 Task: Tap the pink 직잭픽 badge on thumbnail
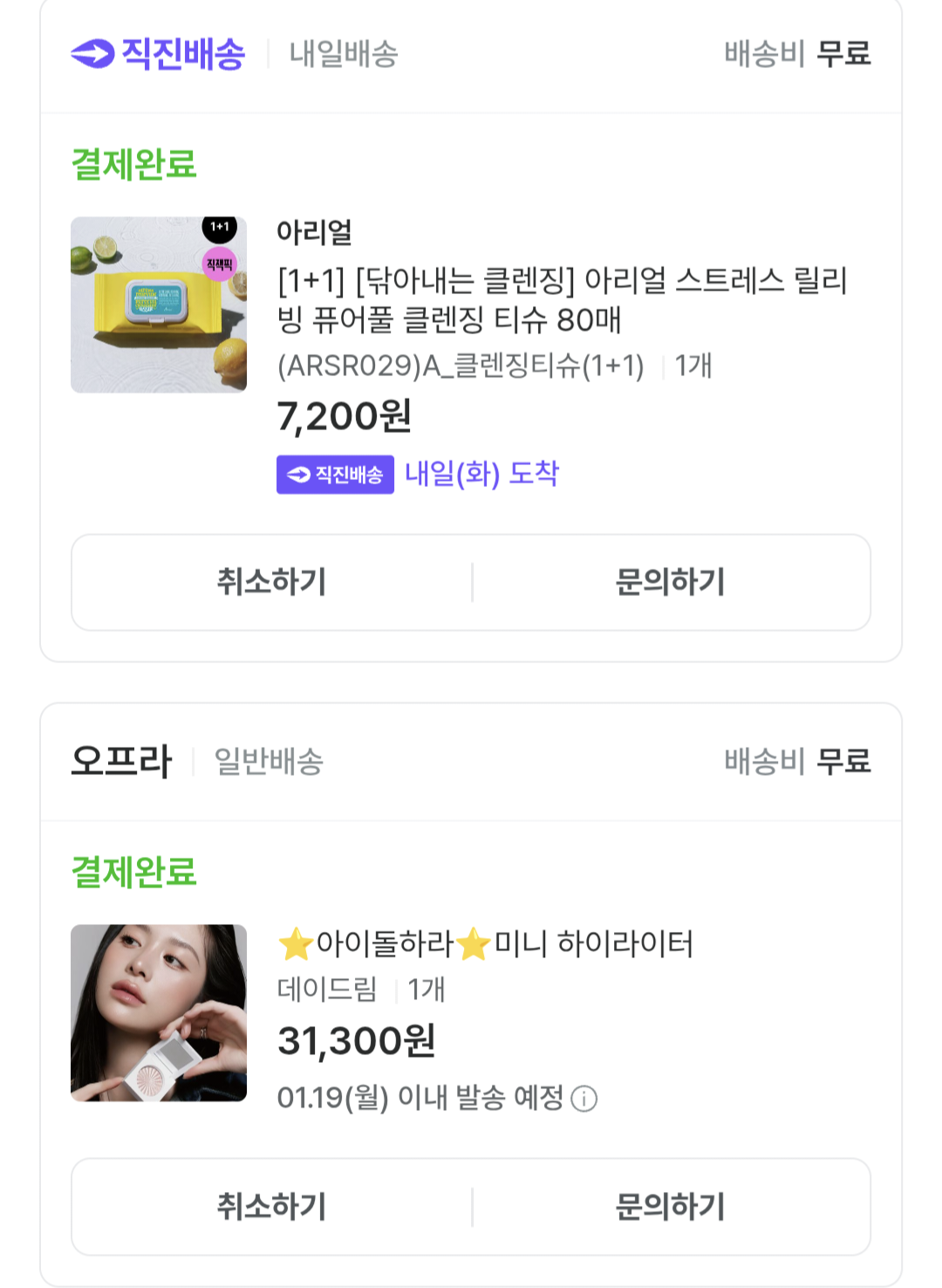click(x=220, y=264)
